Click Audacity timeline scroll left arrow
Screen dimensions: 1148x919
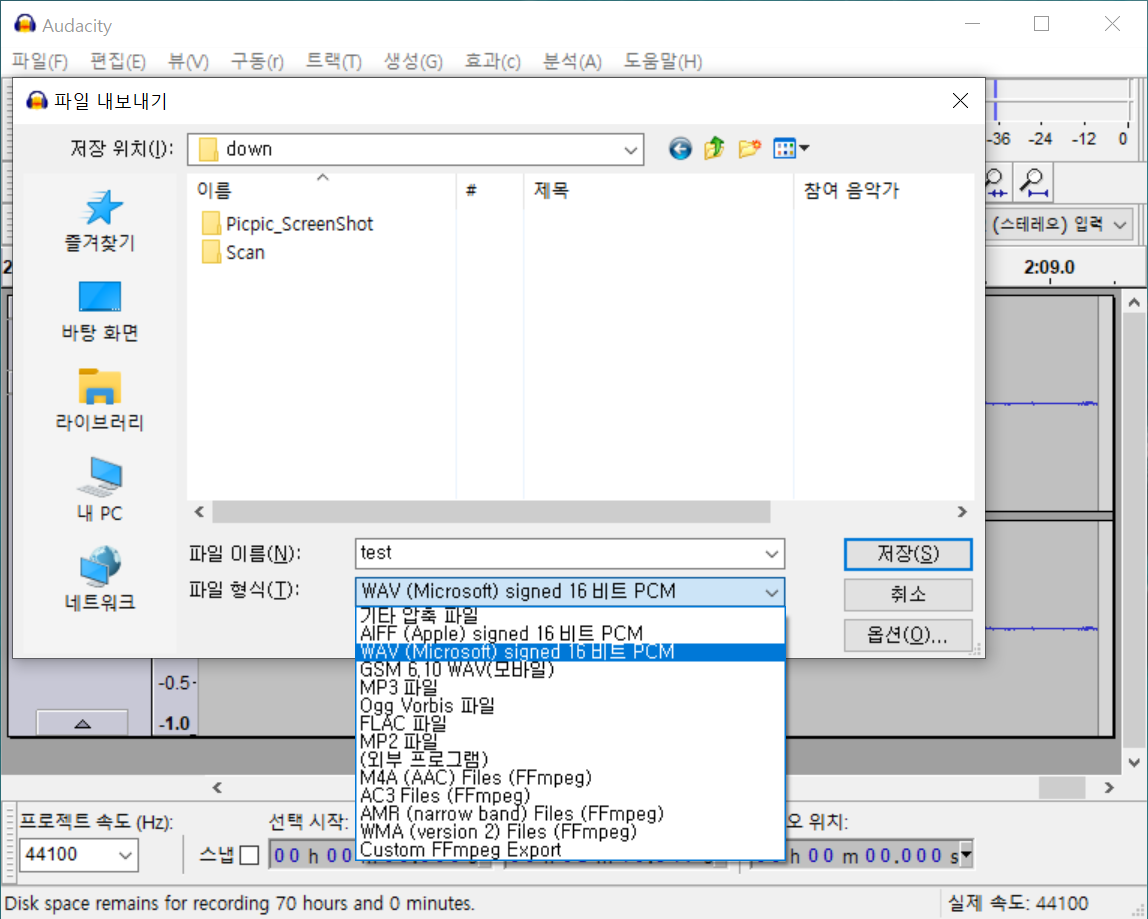coord(217,788)
